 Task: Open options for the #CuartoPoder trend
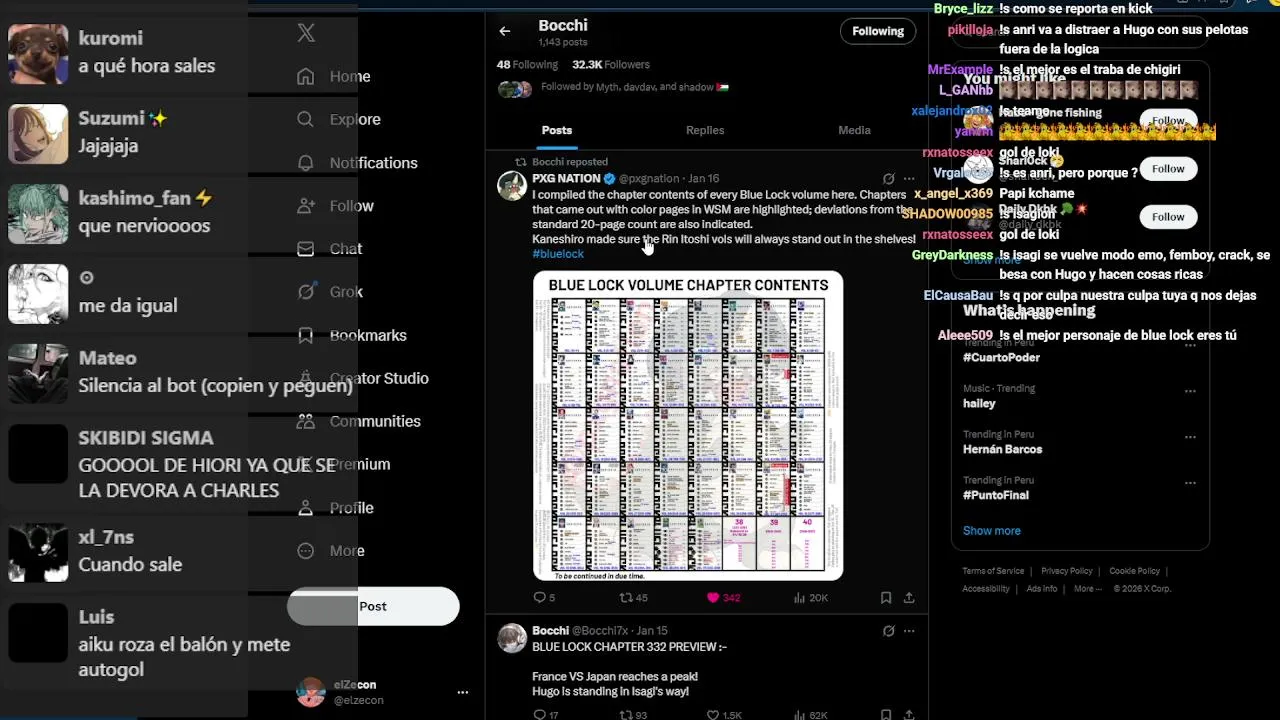click(1190, 345)
